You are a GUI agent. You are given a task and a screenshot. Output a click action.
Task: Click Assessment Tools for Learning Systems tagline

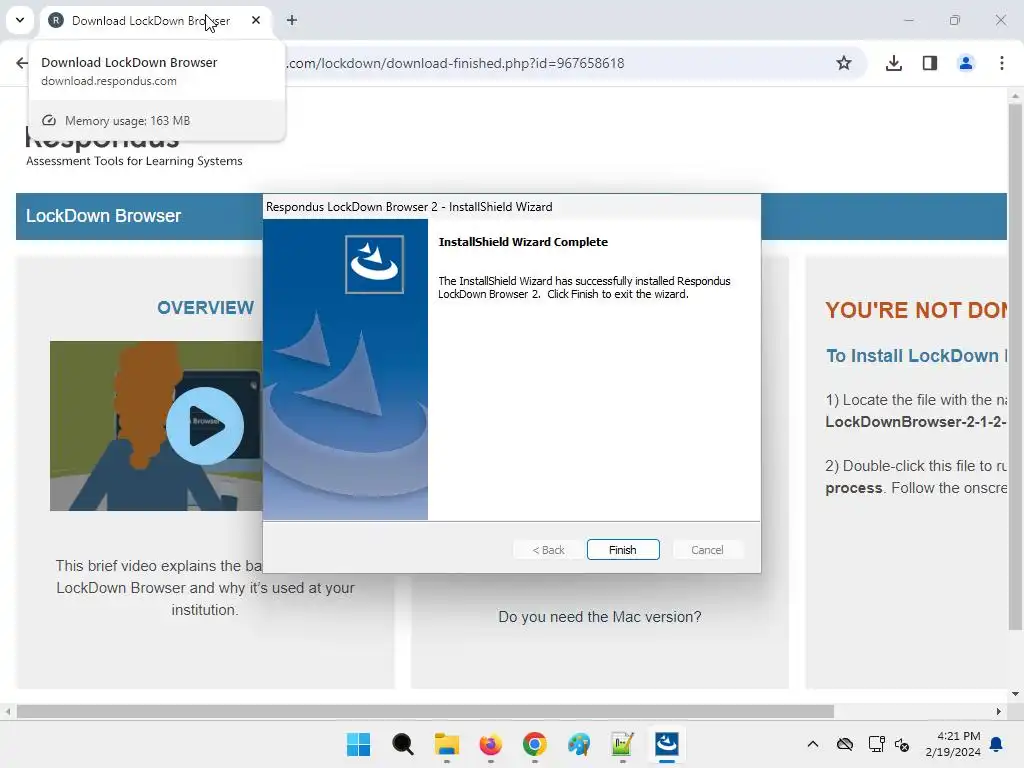[x=134, y=161]
